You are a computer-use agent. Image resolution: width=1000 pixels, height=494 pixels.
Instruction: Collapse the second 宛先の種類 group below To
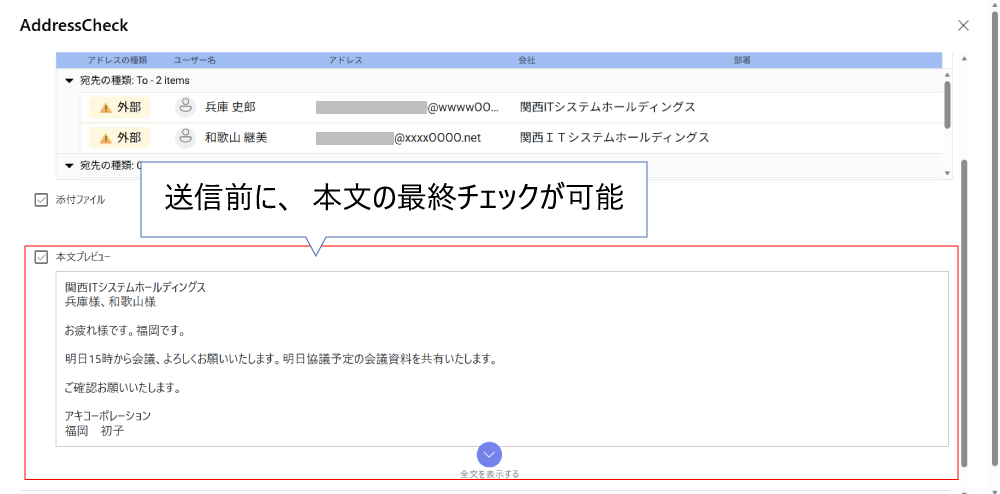(x=69, y=165)
